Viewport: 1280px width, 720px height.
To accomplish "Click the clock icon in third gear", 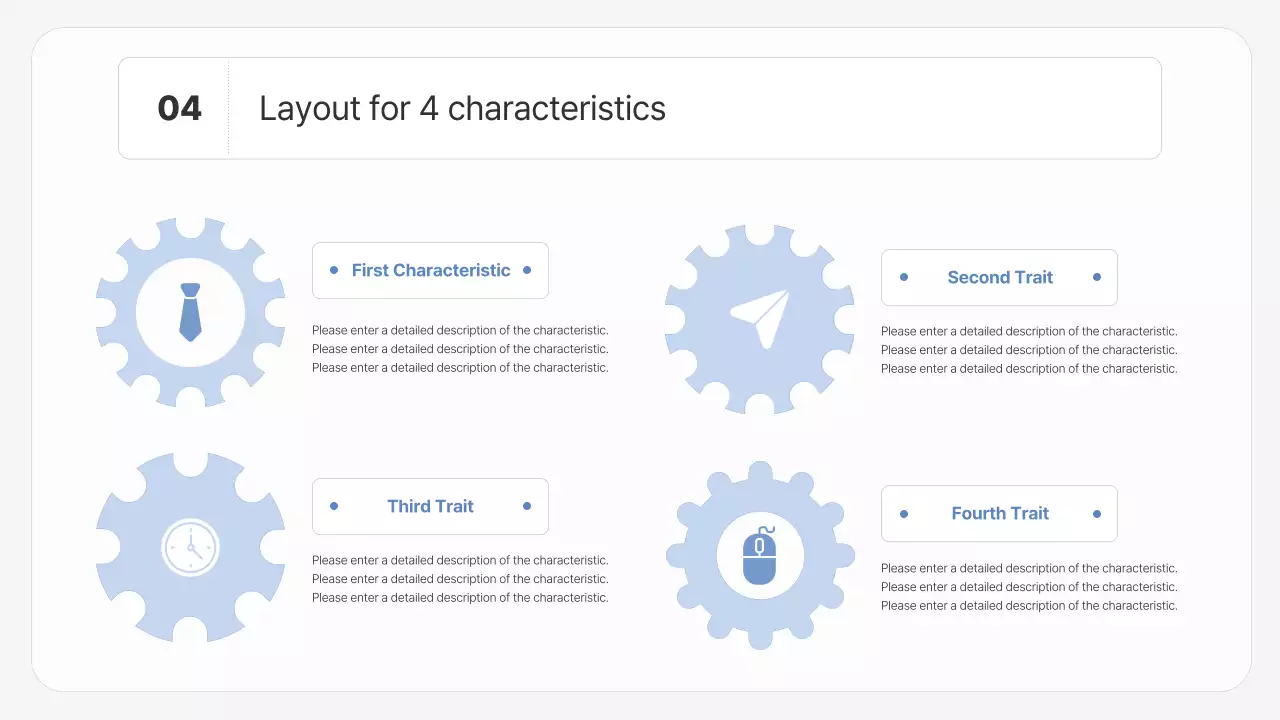I will click(x=190, y=547).
